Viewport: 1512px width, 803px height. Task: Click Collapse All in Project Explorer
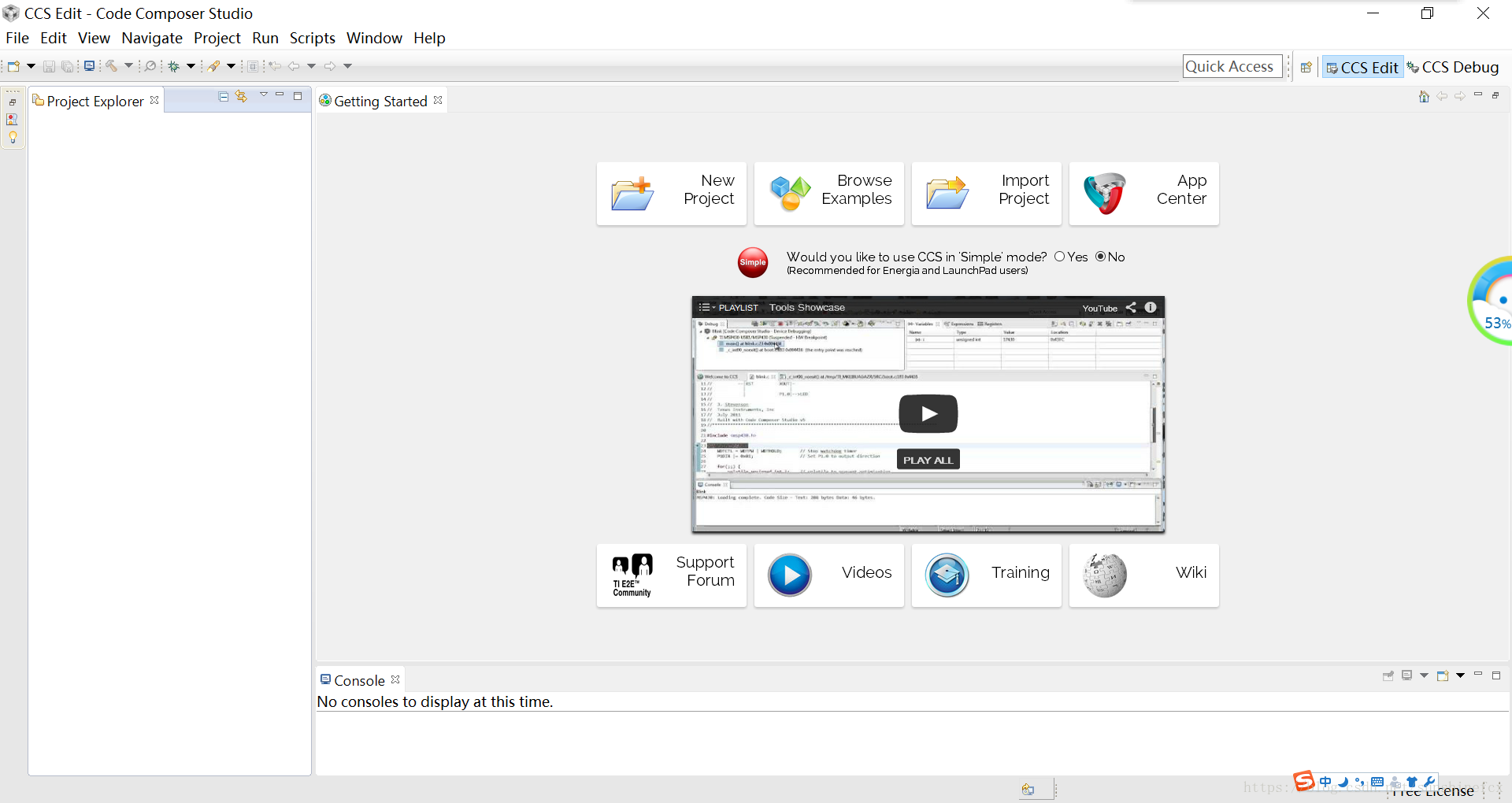pos(224,96)
